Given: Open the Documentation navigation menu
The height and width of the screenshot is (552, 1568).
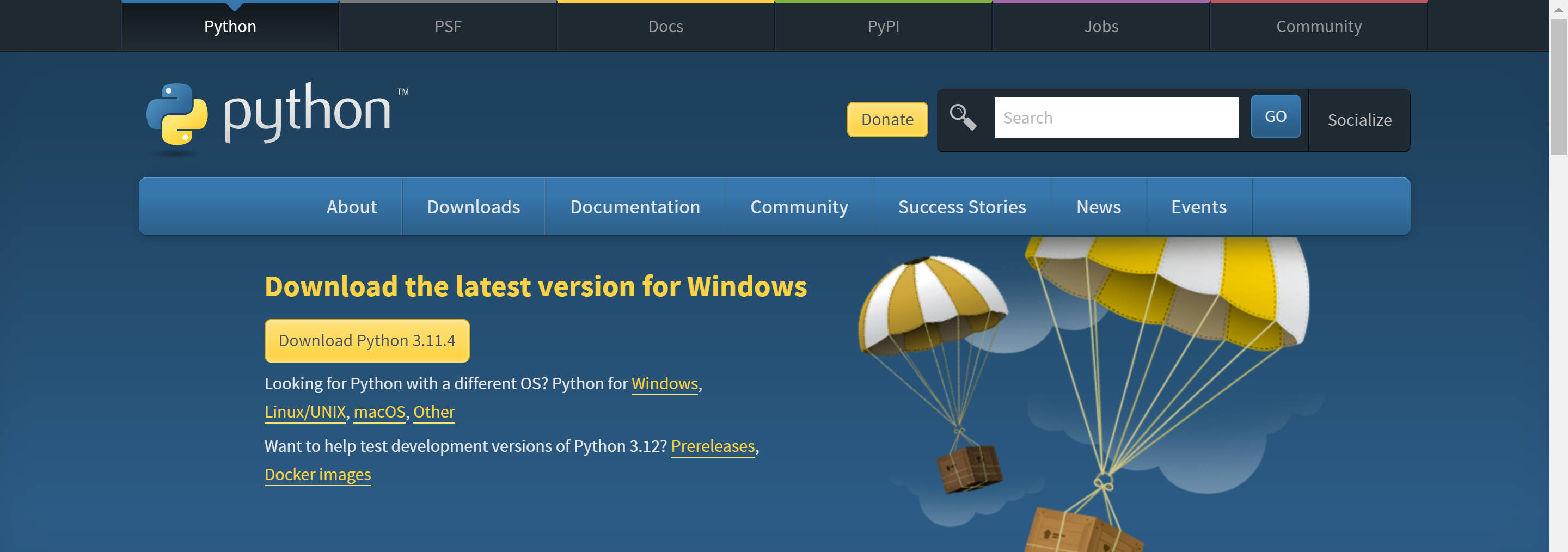Looking at the screenshot, I should click(635, 207).
